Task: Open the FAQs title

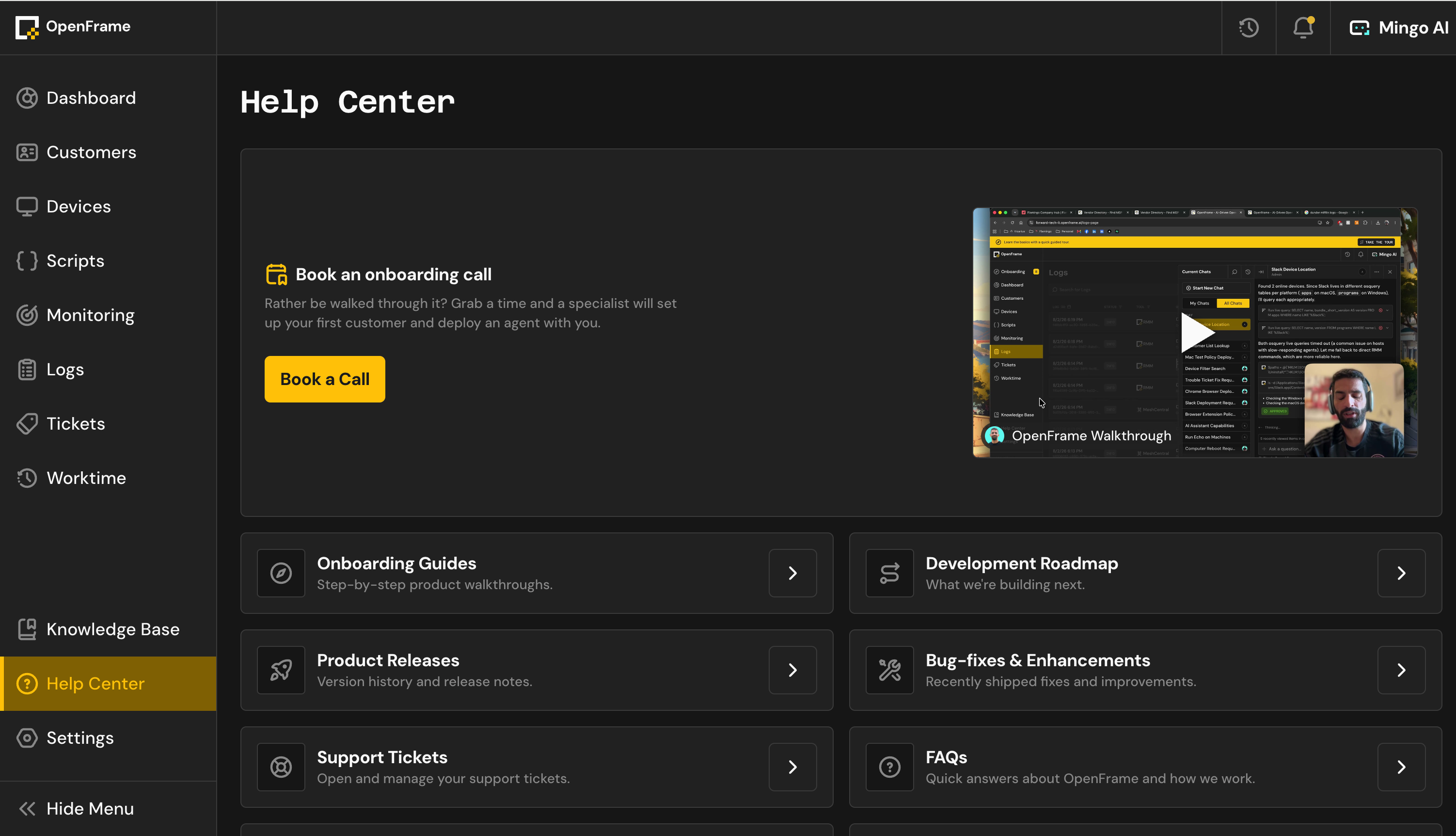Action: 946,757
